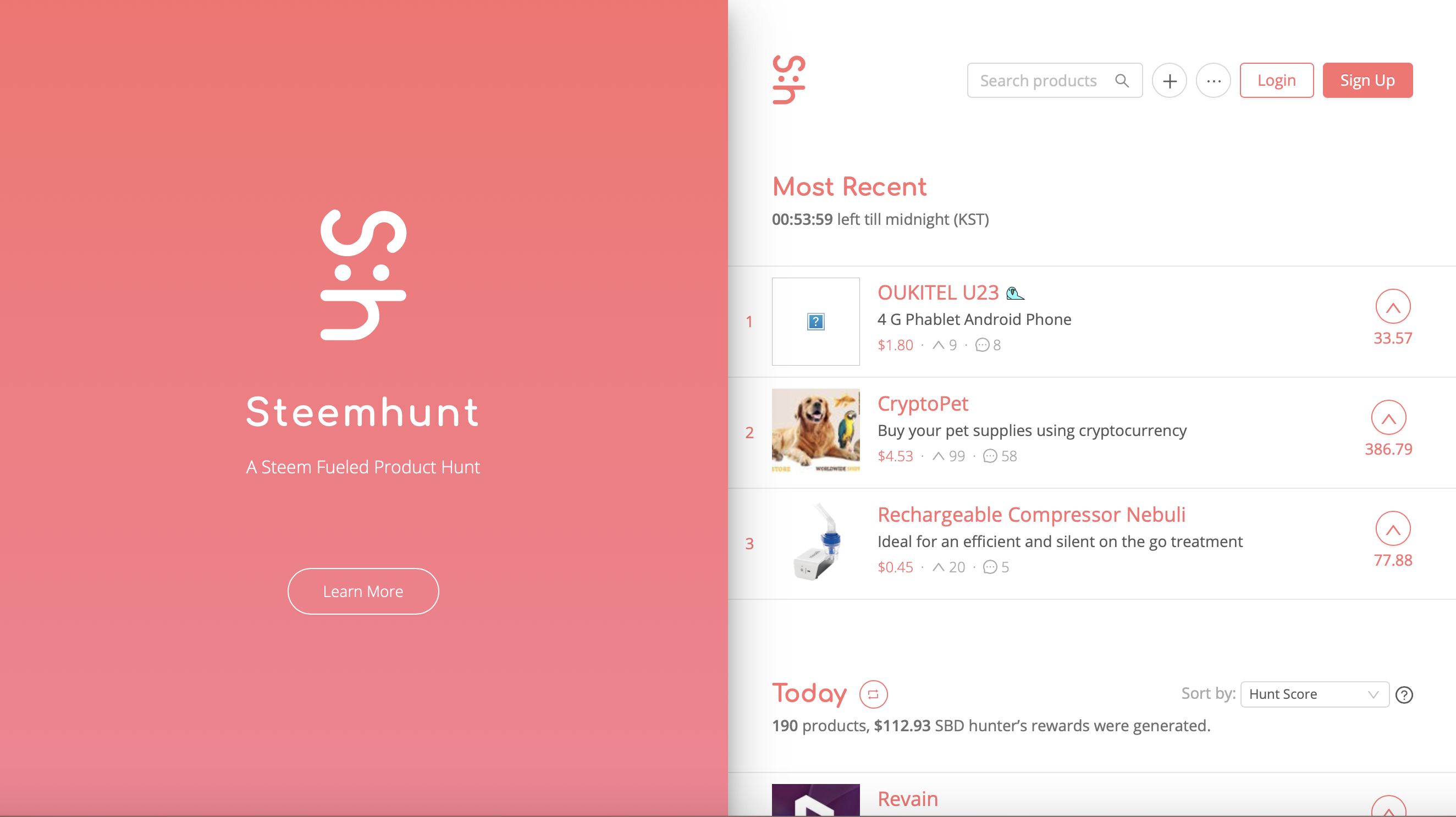Open the CryptoPet product link
Viewport: 1456px width, 817px height.
pyautogui.click(x=923, y=404)
